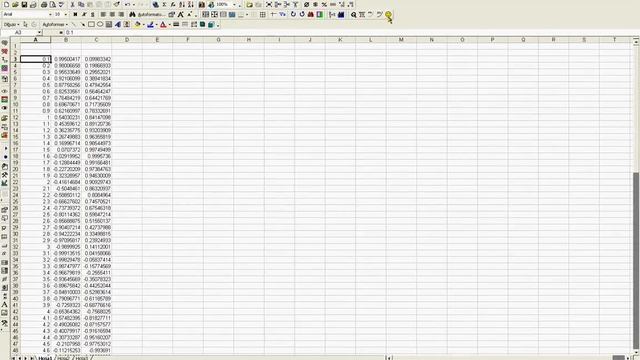
Task: Apply Percent Style with the % icon
Action: (x=324, y=4)
